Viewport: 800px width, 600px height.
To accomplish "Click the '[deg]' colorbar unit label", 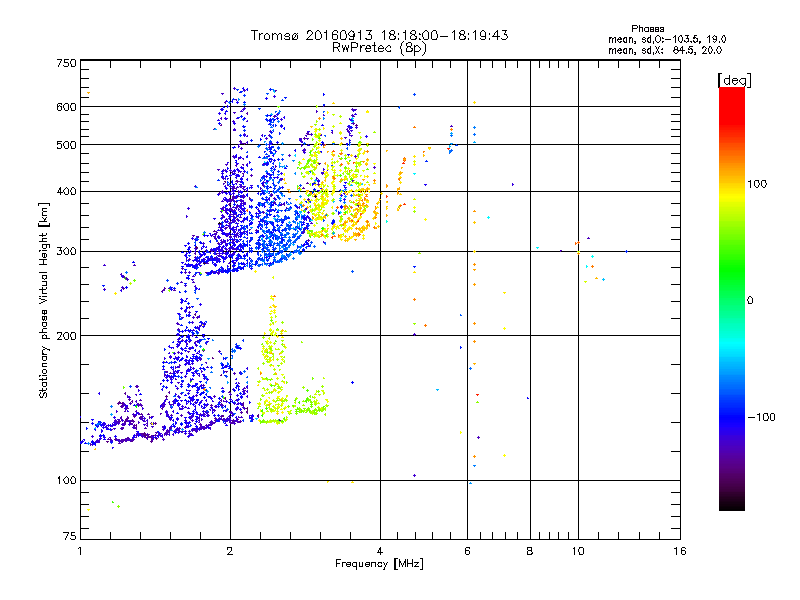I will click(734, 80).
